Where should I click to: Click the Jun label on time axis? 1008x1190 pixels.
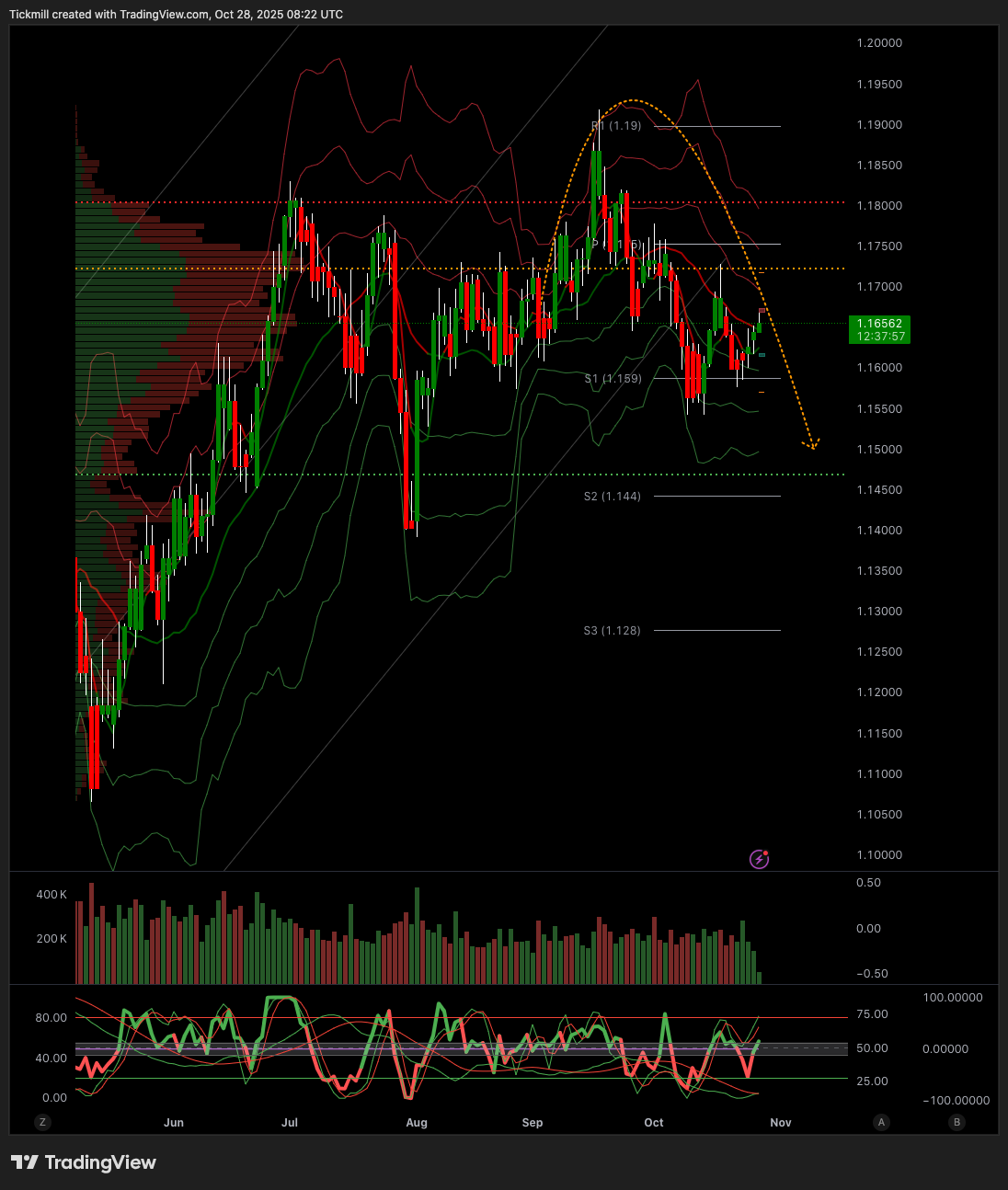click(174, 1123)
